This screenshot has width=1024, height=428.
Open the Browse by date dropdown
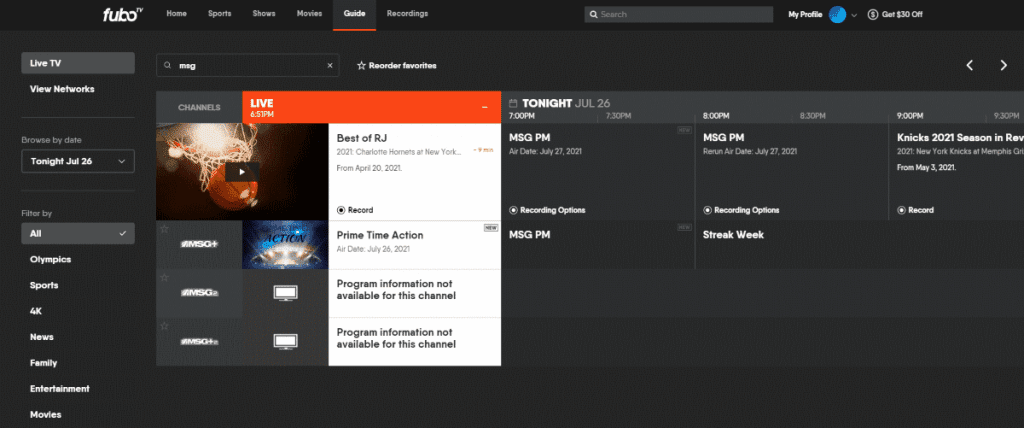tap(78, 161)
